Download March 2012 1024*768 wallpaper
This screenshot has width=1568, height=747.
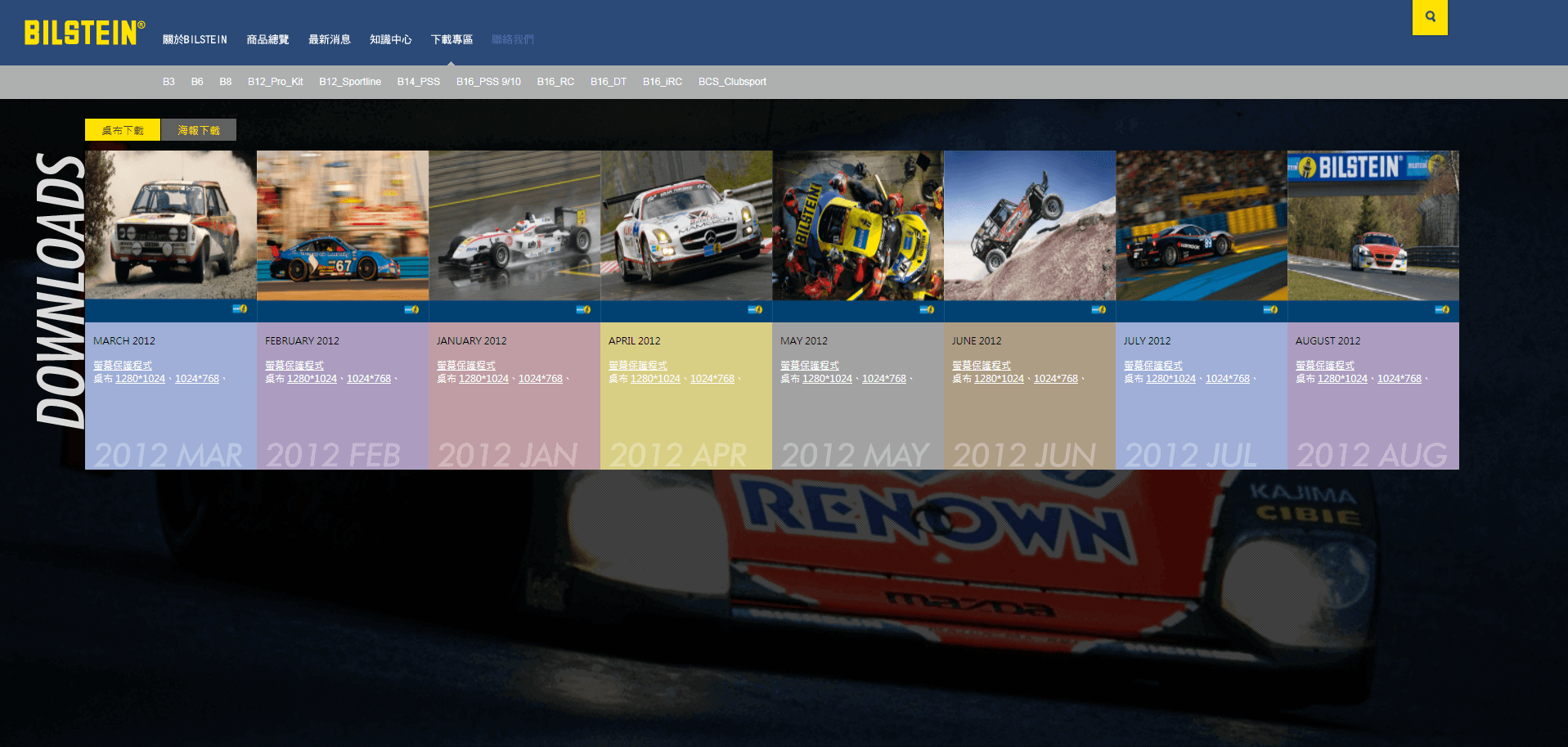[197, 379]
